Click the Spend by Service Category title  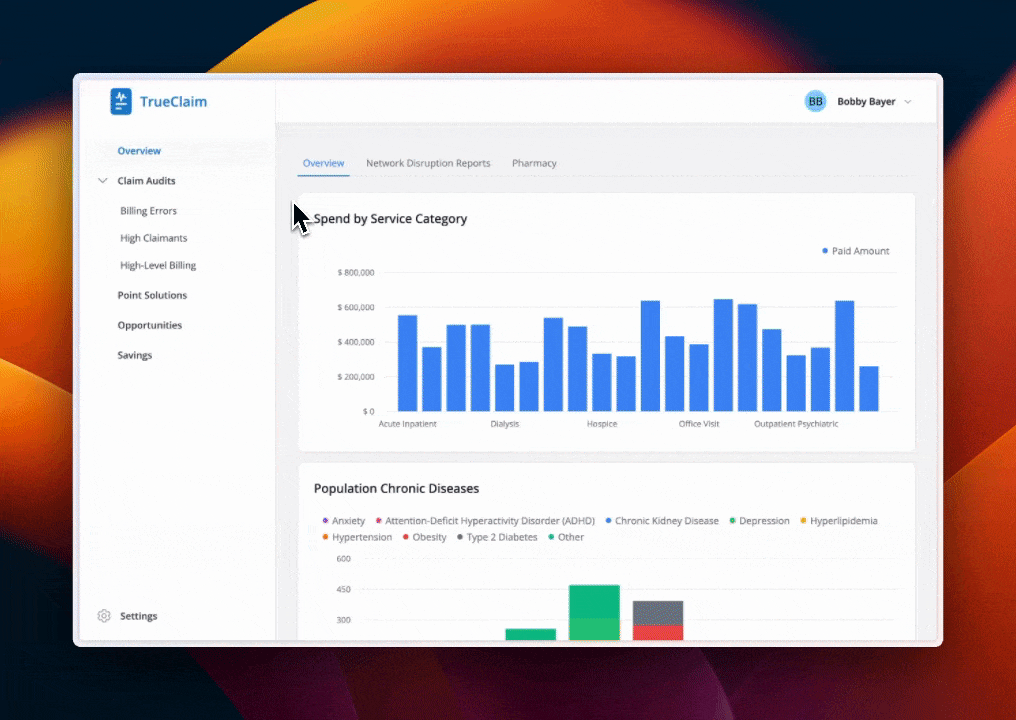(390, 219)
